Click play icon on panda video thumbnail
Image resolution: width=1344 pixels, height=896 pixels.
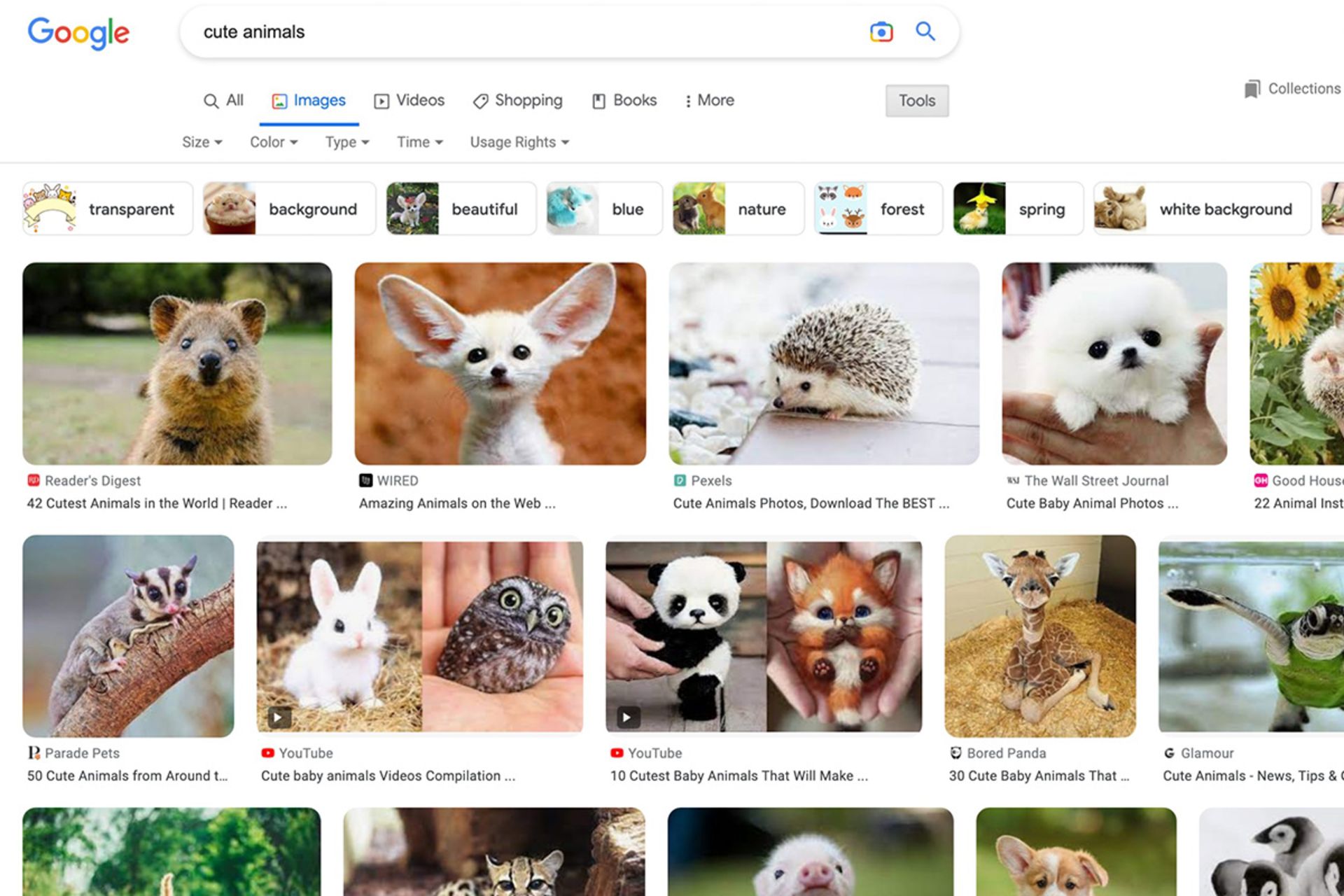(x=627, y=717)
